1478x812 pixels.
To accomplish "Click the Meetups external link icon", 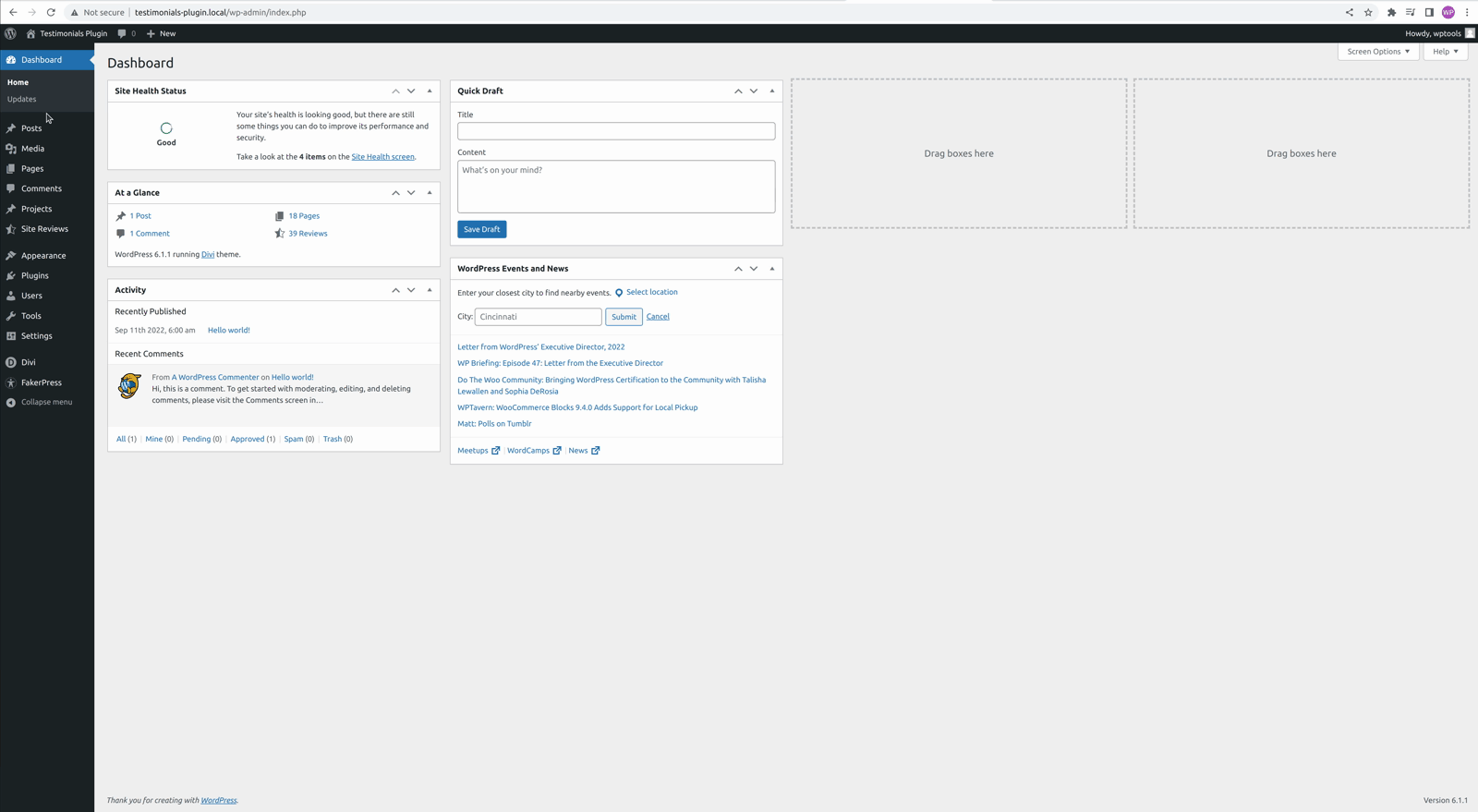I will click(496, 451).
